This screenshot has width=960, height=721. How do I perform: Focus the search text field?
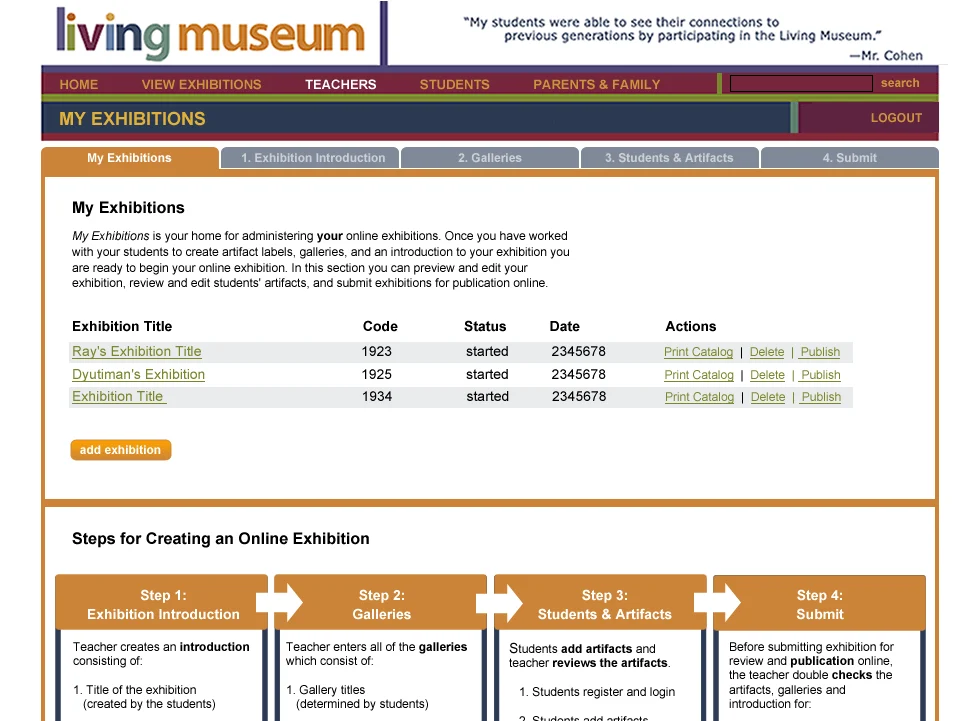801,83
